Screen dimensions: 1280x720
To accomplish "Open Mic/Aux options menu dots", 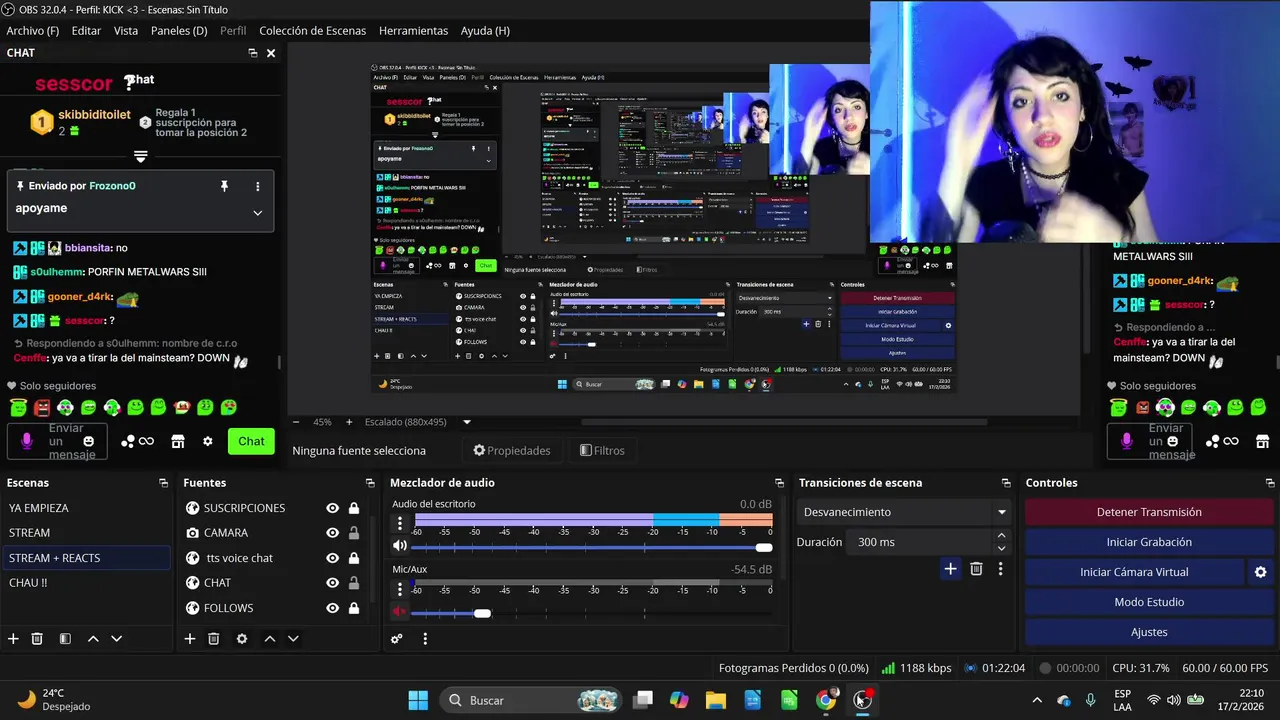I will 400,588.
